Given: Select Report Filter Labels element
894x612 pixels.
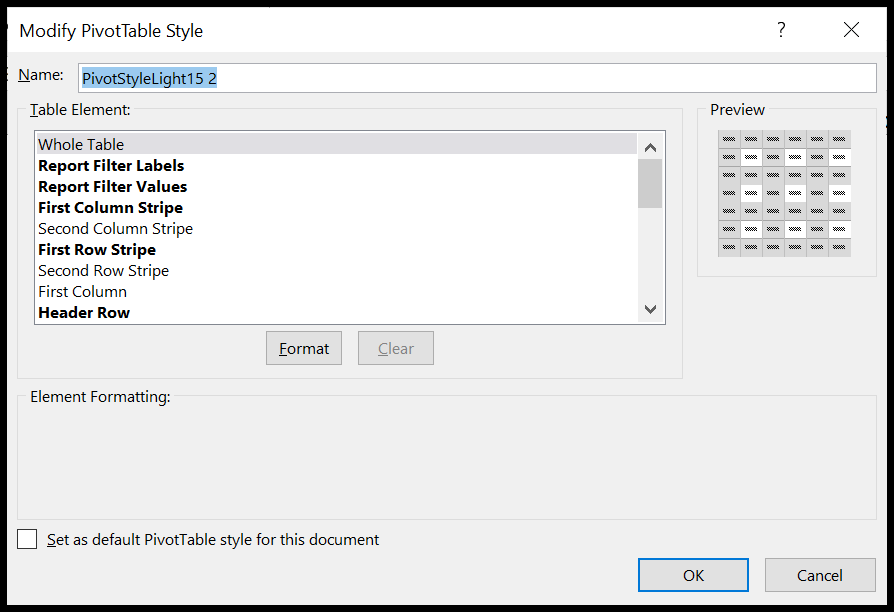Looking at the screenshot, I should tap(111, 165).
